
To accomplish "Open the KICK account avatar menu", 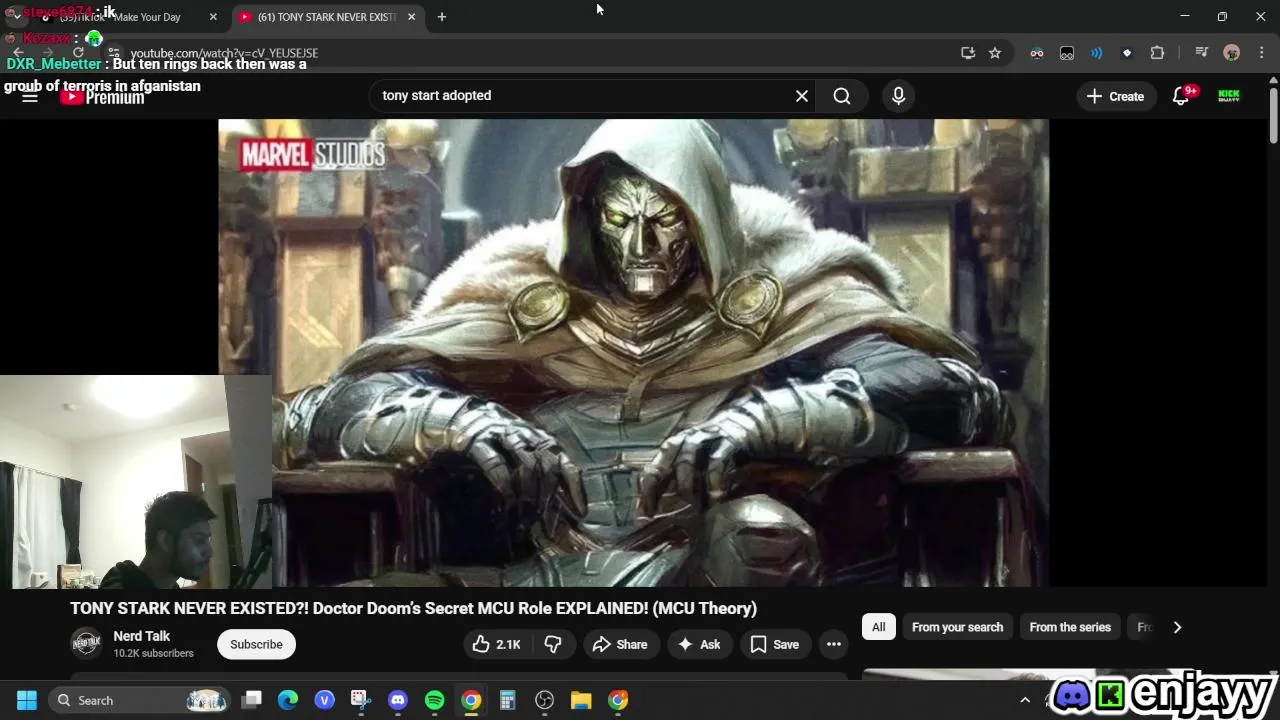I will 1229,96.
